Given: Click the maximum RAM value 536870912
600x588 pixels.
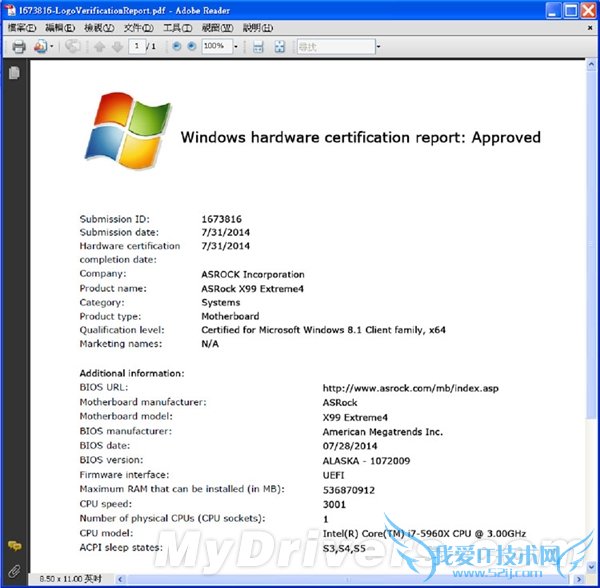Looking at the screenshot, I should [349, 490].
